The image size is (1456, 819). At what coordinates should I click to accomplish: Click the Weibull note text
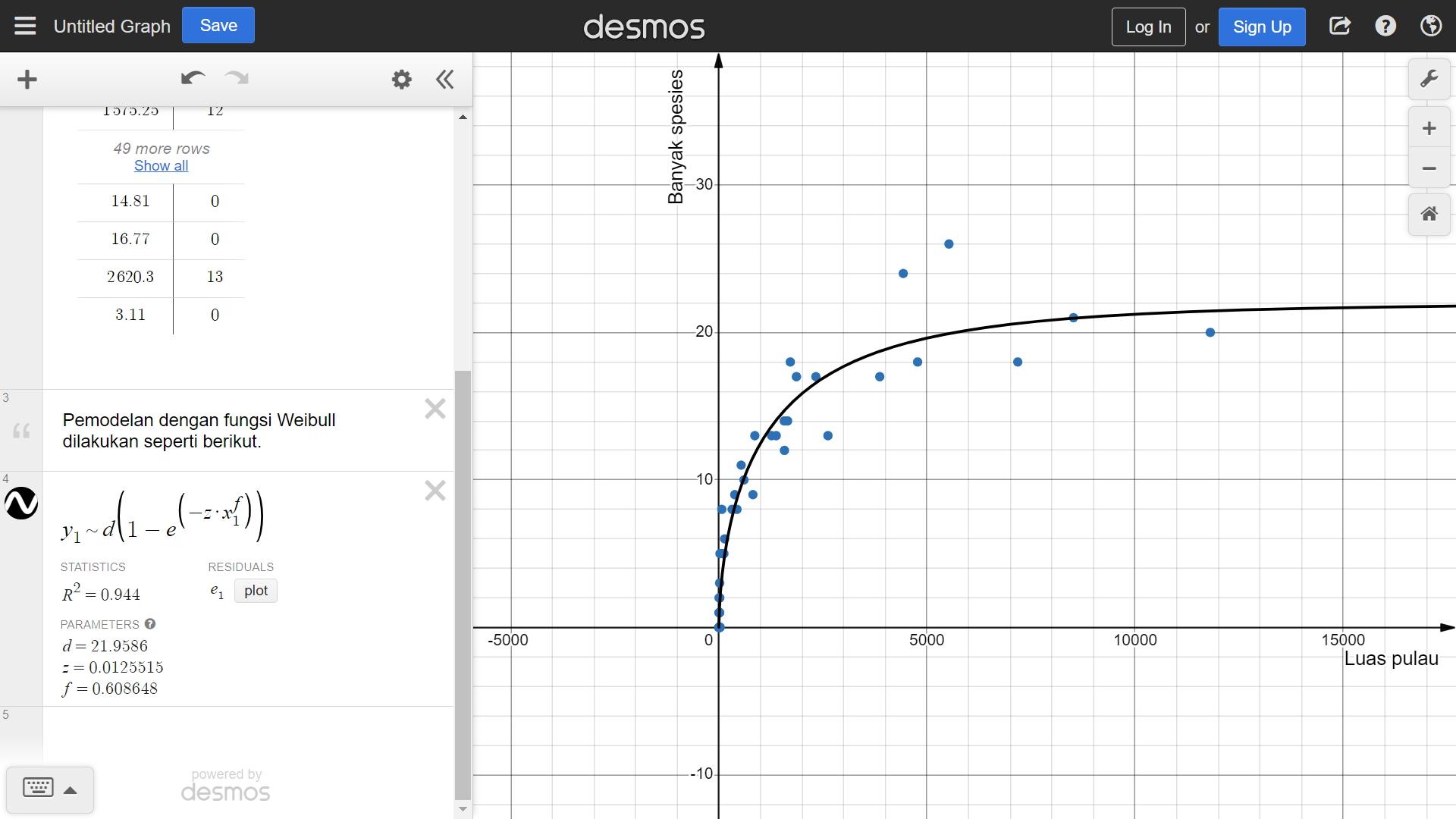tap(199, 431)
